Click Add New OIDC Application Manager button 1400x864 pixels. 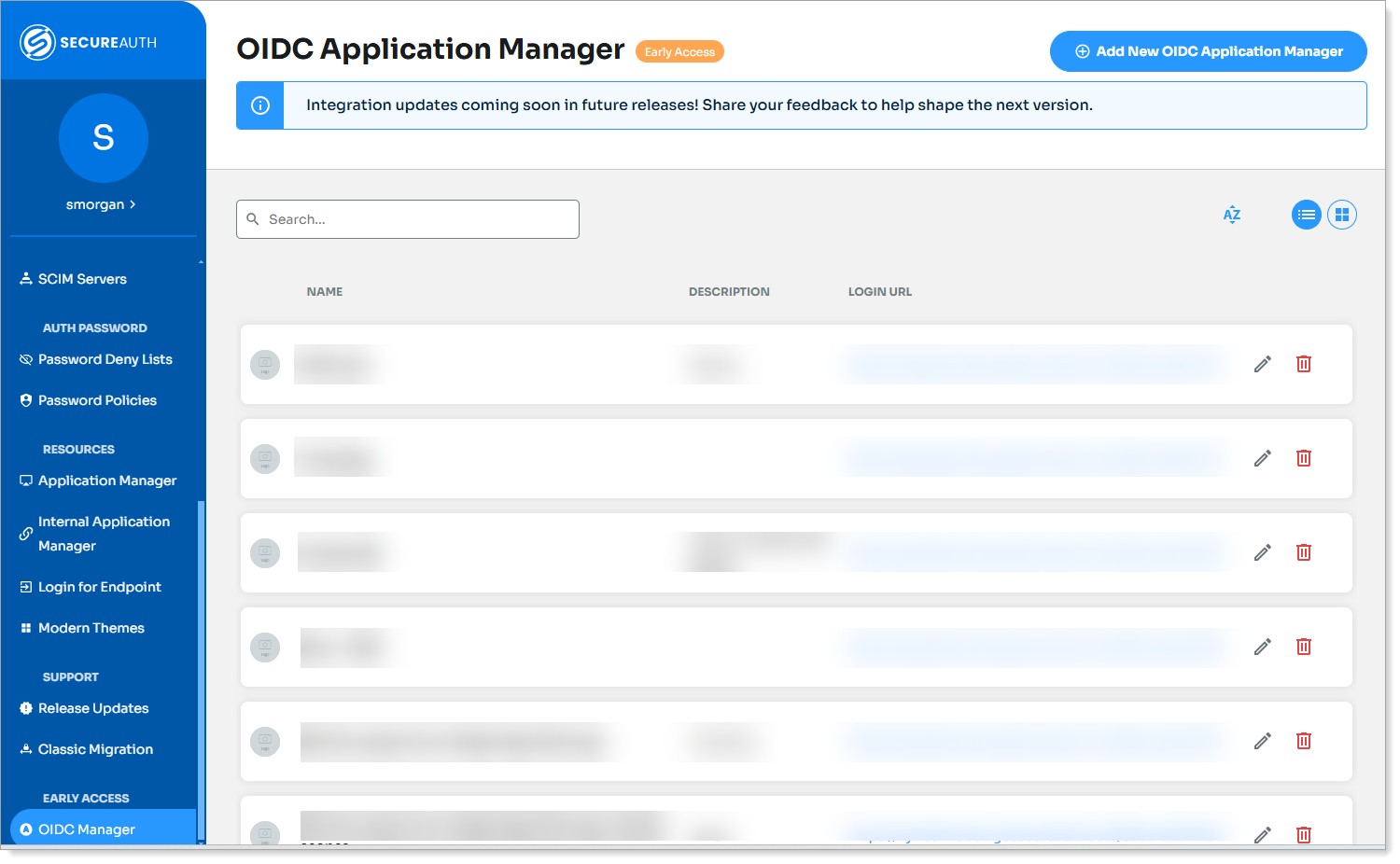pyautogui.click(x=1208, y=51)
